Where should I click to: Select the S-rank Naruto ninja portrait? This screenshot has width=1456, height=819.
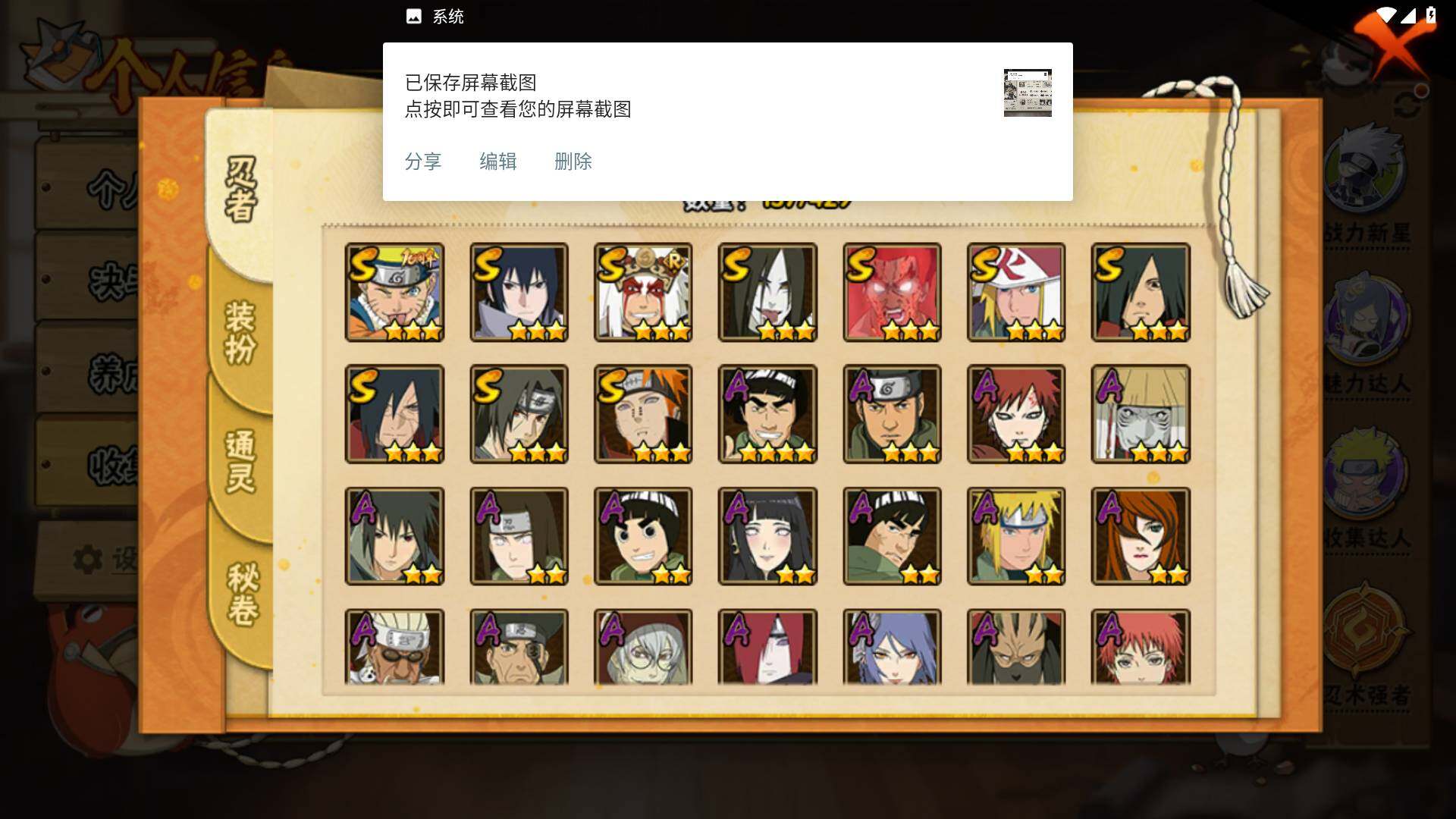point(394,293)
